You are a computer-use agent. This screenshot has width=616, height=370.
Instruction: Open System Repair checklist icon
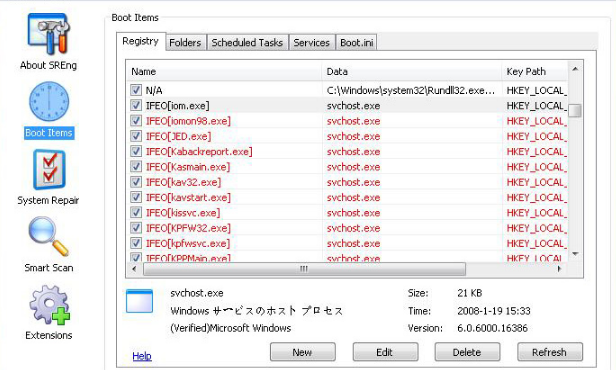49,170
